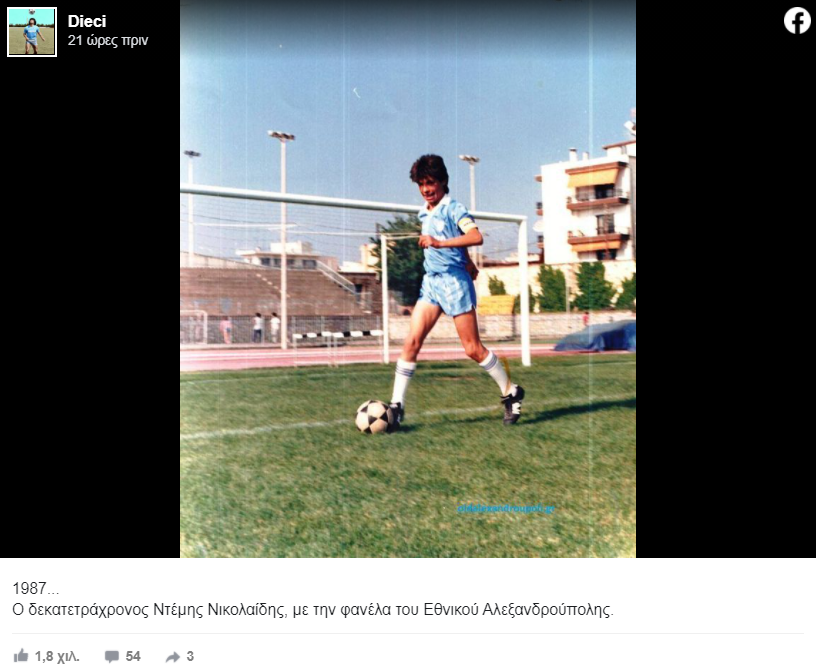
Task: Open the Dieci page name link
Action: [87, 21]
